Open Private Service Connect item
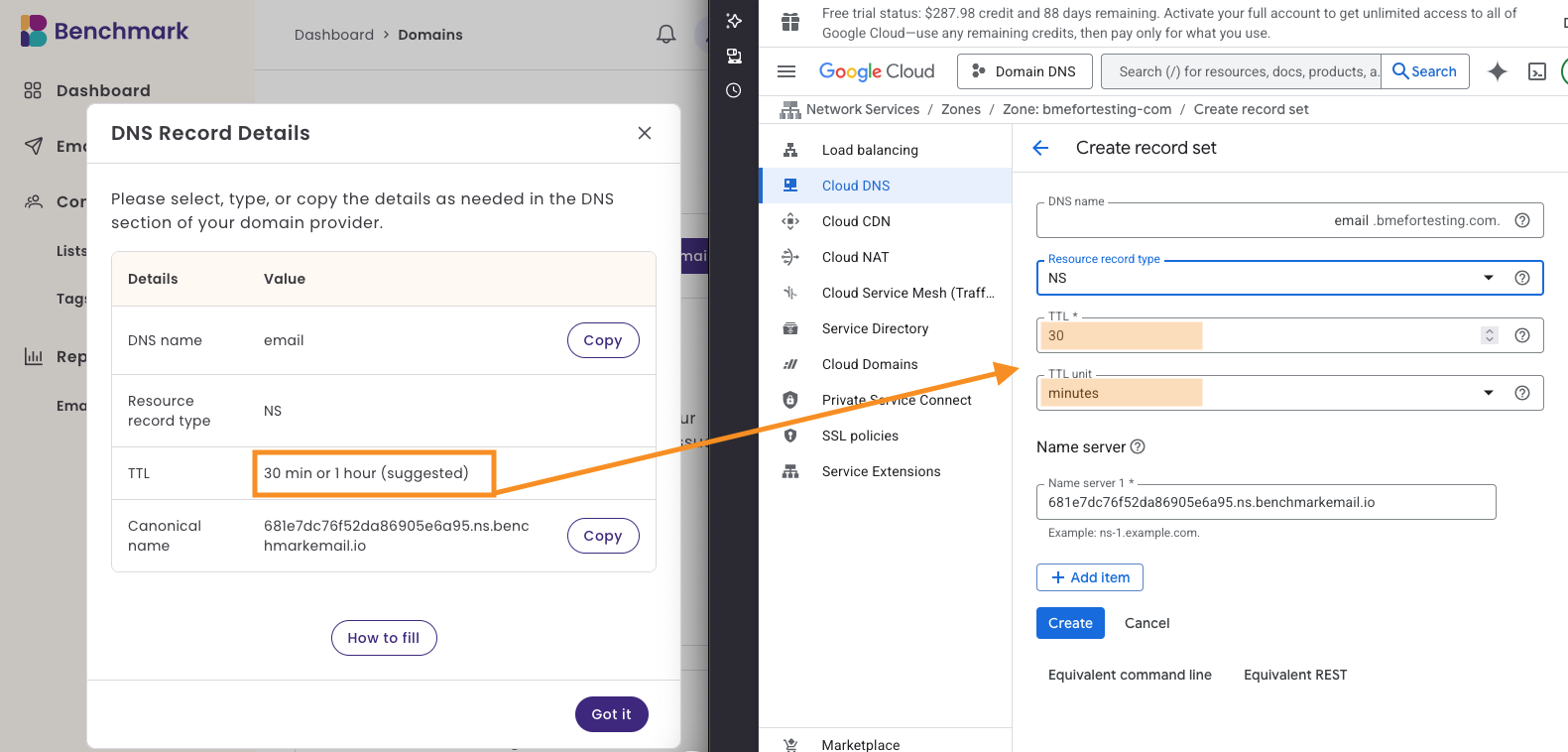 point(886,400)
